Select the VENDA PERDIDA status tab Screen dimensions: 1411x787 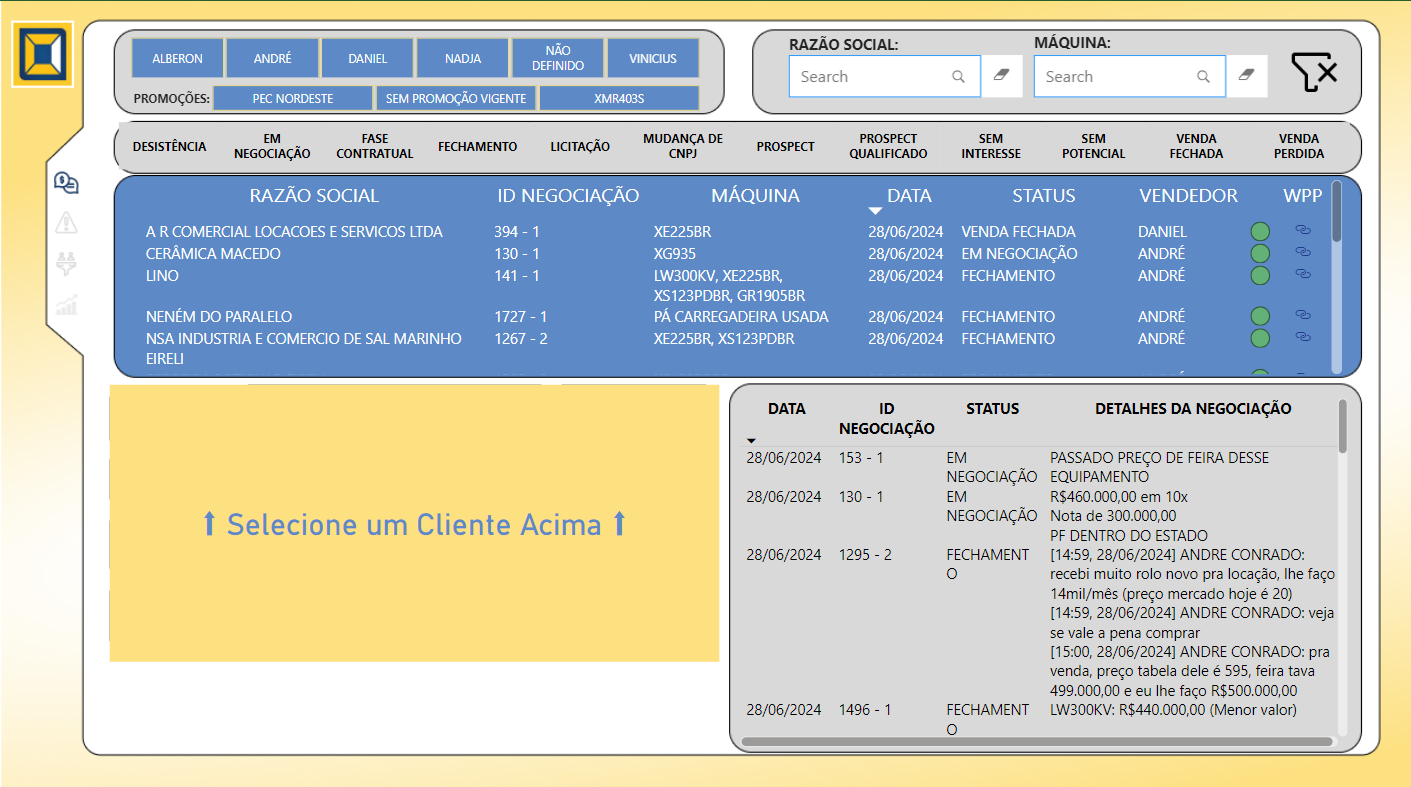[1299, 146]
